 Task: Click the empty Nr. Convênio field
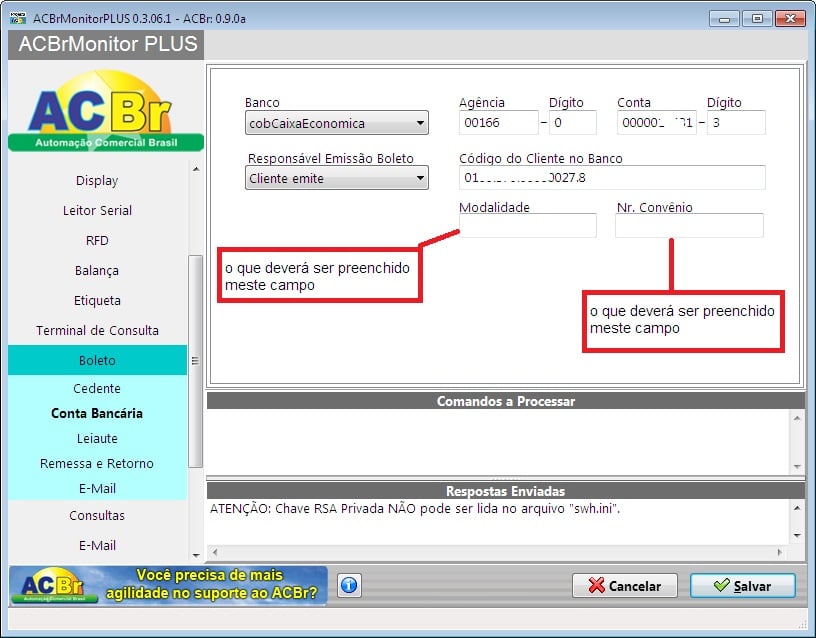click(x=690, y=225)
